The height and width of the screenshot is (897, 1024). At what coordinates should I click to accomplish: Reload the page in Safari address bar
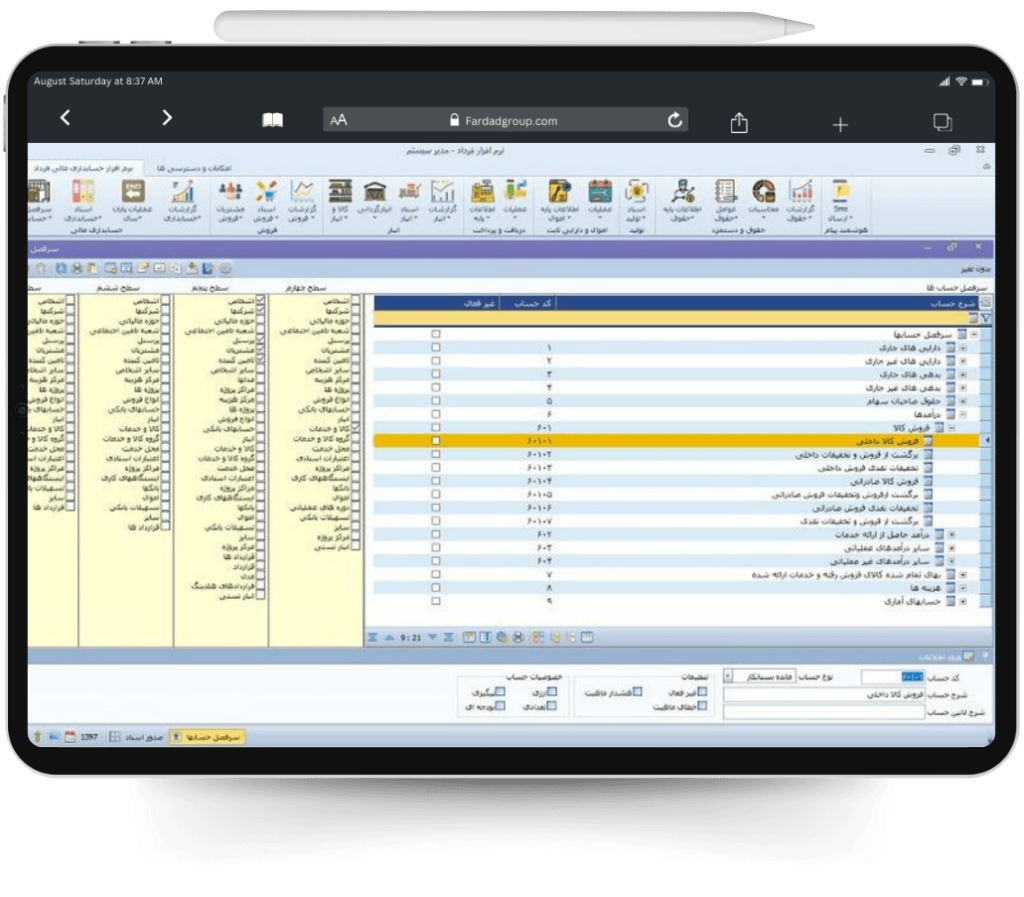coord(675,121)
